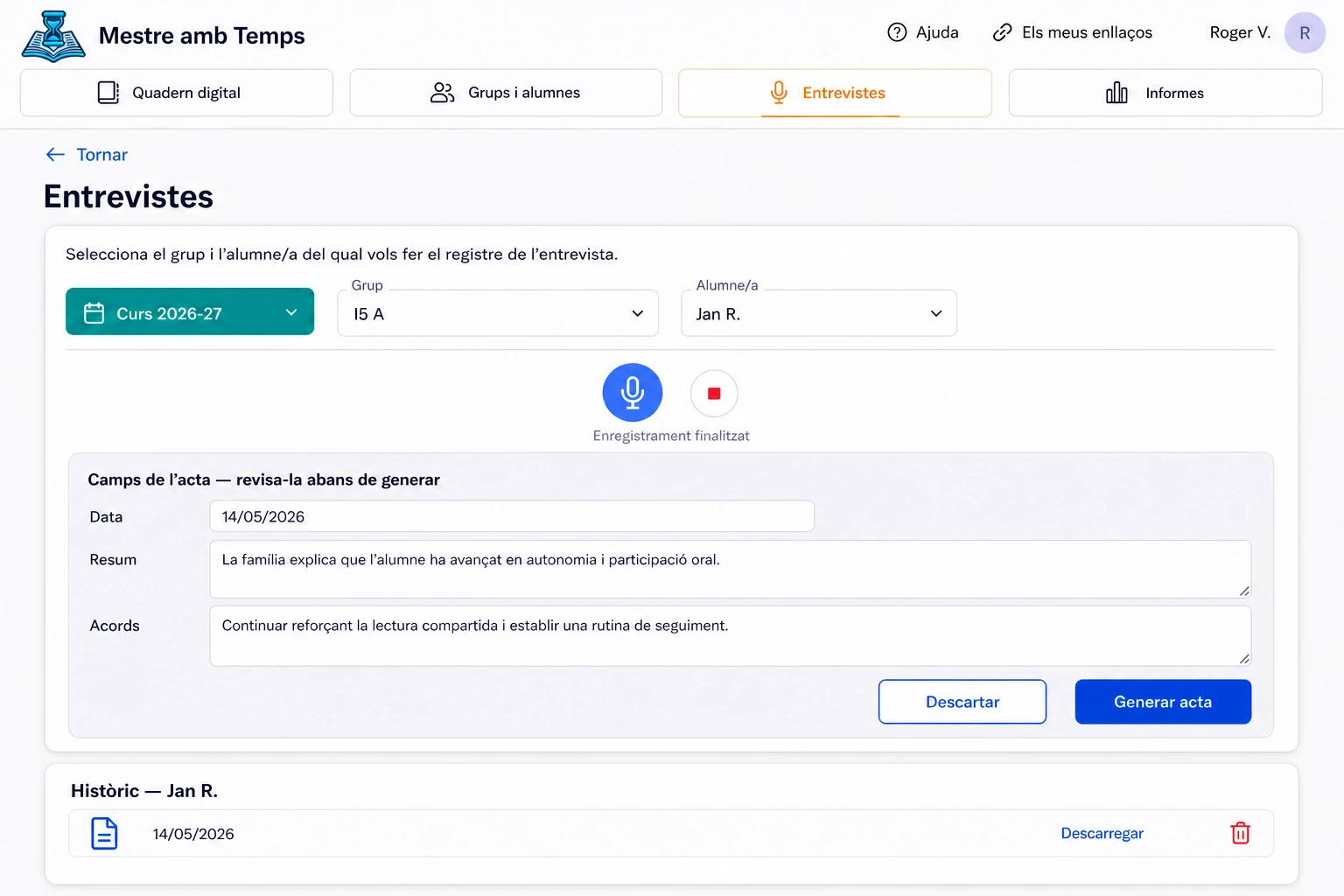Viewport: 1344px width, 896px height.
Task: Switch to Quadern digital tab
Action: tap(177, 93)
